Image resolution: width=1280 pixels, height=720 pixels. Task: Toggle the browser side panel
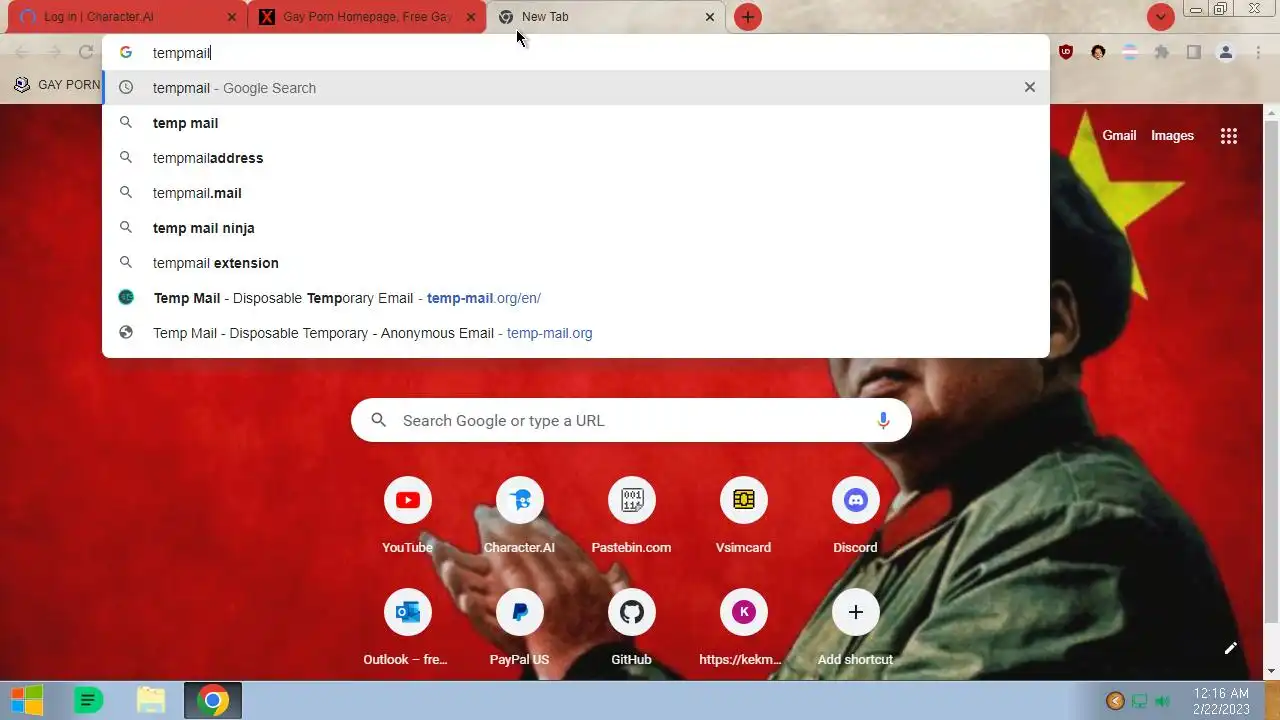pyautogui.click(x=1194, y=52)
